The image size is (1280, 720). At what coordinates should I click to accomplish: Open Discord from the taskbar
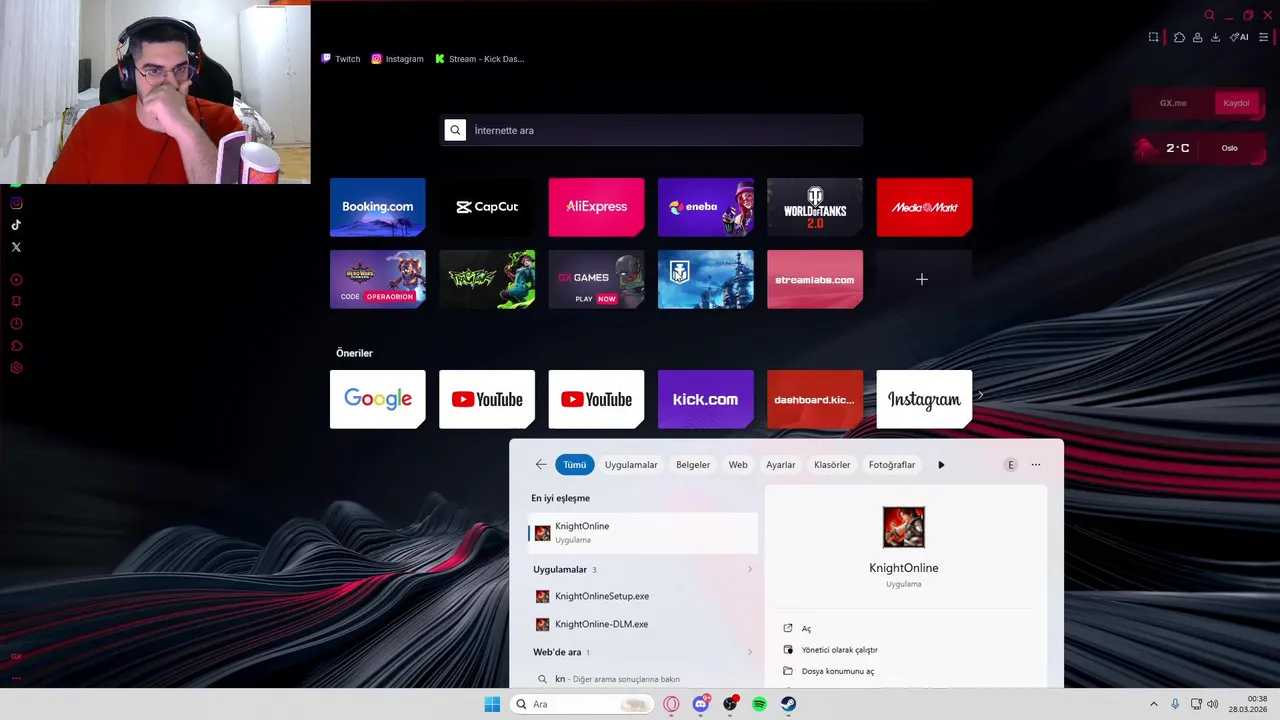pyautogui.click(x=701, y=704)
